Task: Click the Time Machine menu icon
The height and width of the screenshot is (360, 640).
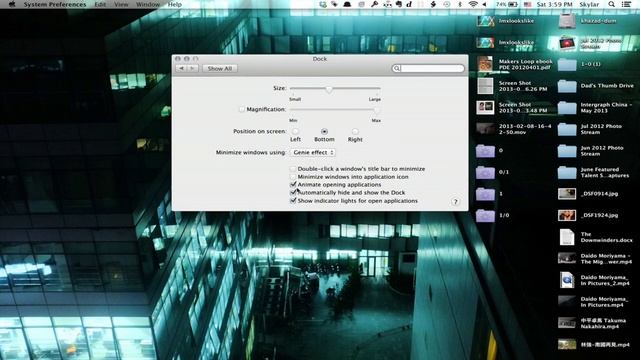Action: (447, 4)
